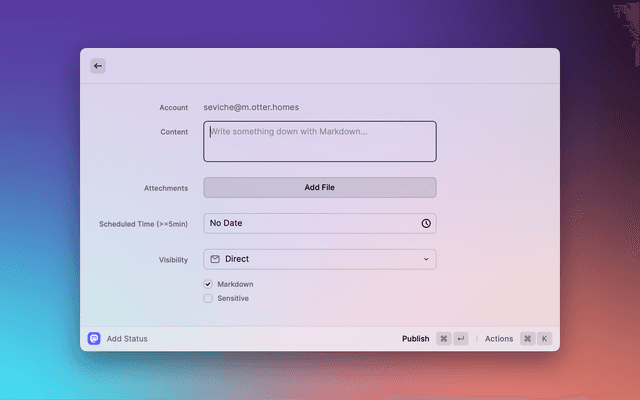This screenshot has width=640, height=400.
Task: Click the seviche@m.otter.homes account text
Action: (251, 107)
